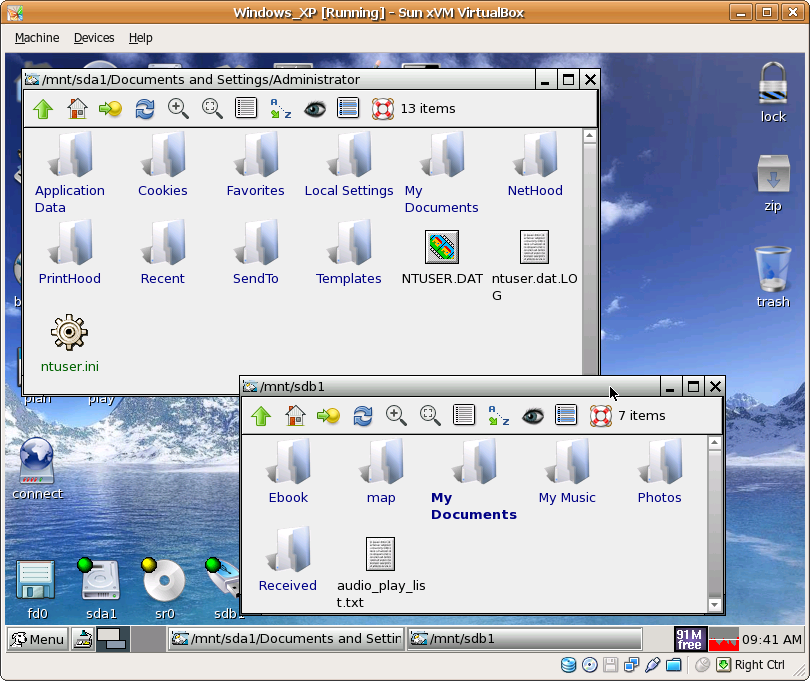Toggle hidden files eye in Administrator window
Image resolution: width=810 pixels, height=681 pixels.
[315, 109]
